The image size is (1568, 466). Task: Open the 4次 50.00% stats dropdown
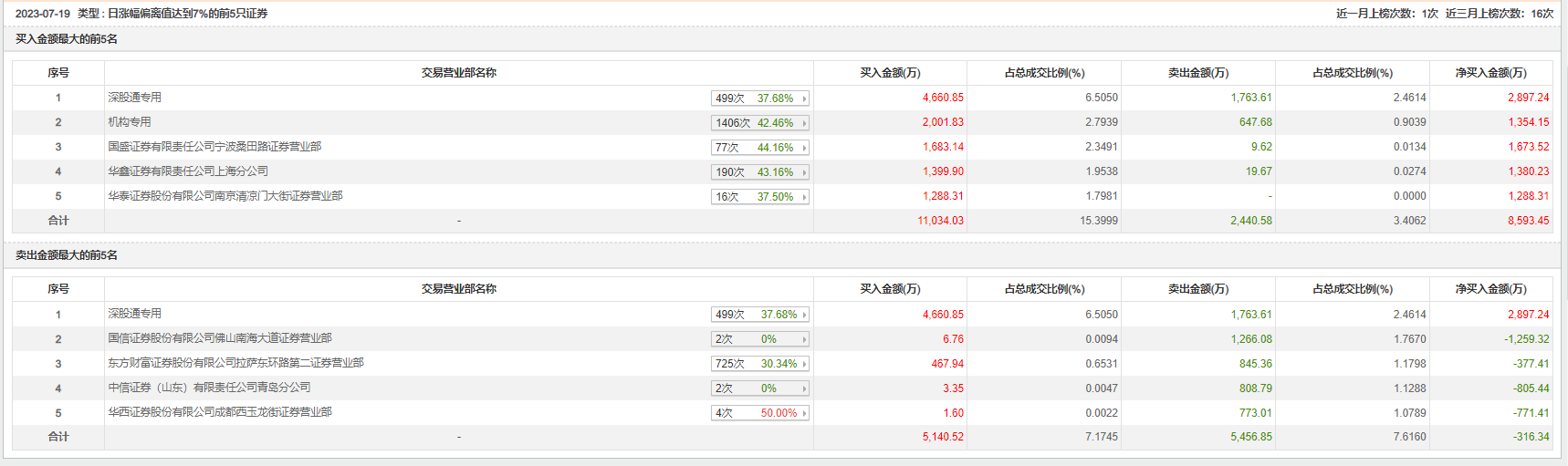point(759,413)
